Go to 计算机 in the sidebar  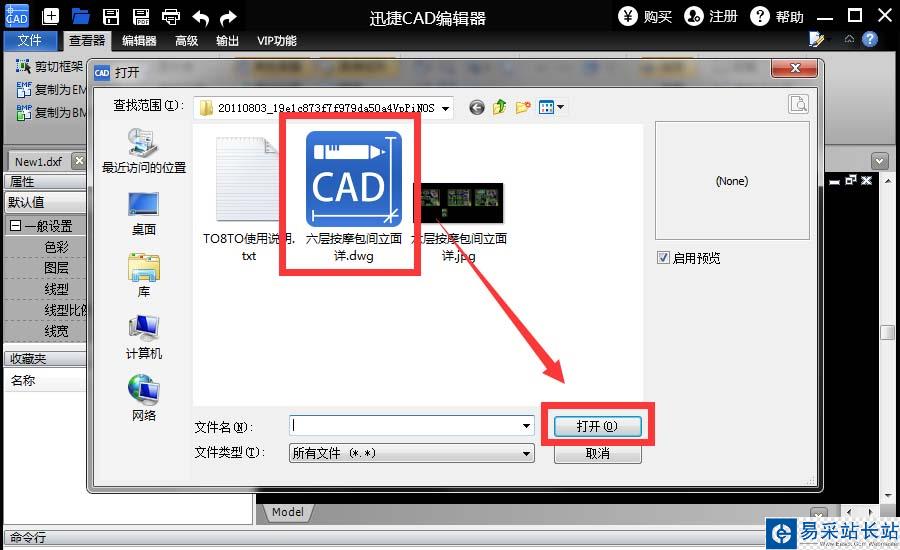pyautogui.click(x=143, y=337)
